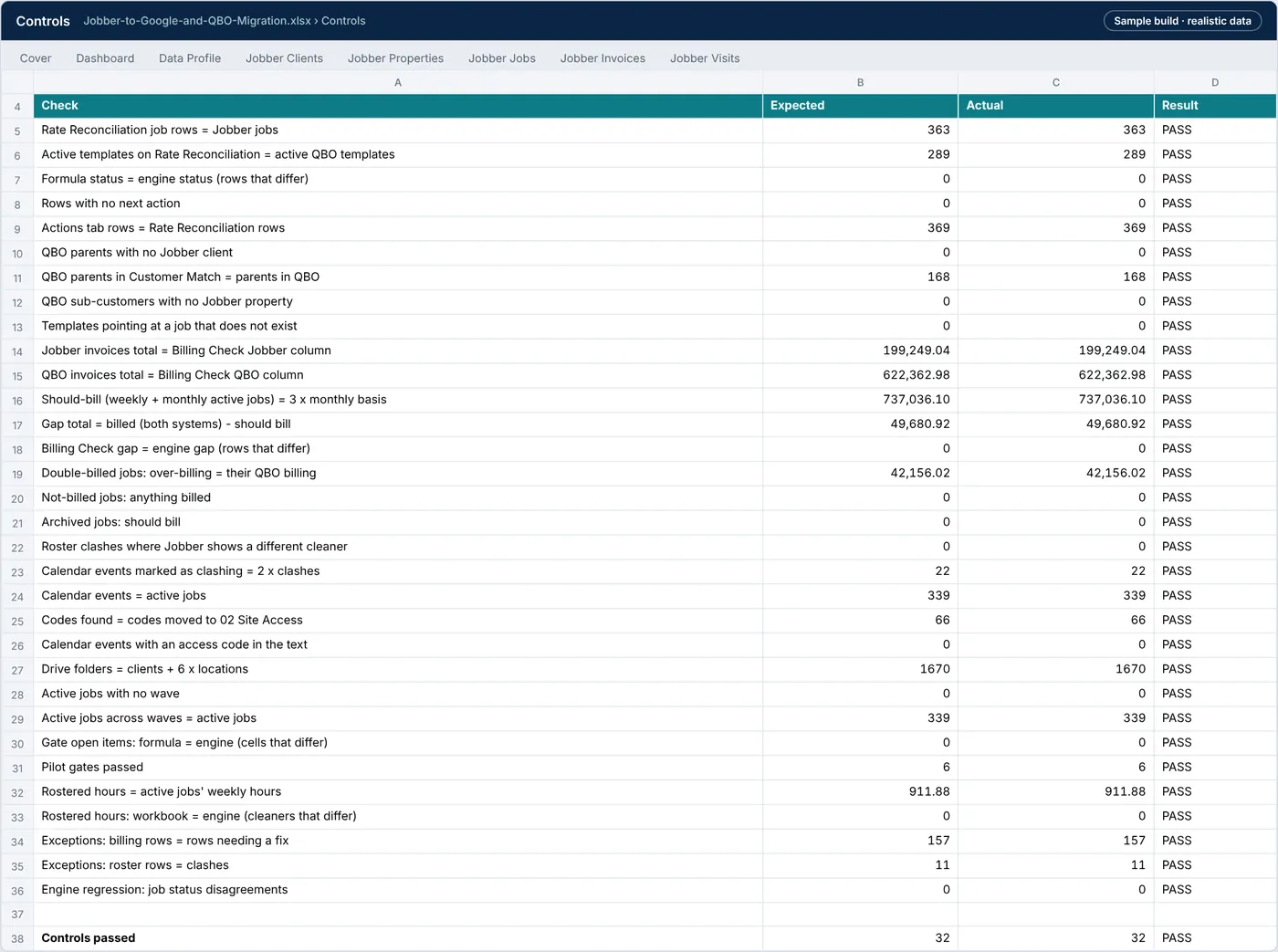Select Expected value 42,156.02
1278x952 pixels.
[x=860, y=473]
